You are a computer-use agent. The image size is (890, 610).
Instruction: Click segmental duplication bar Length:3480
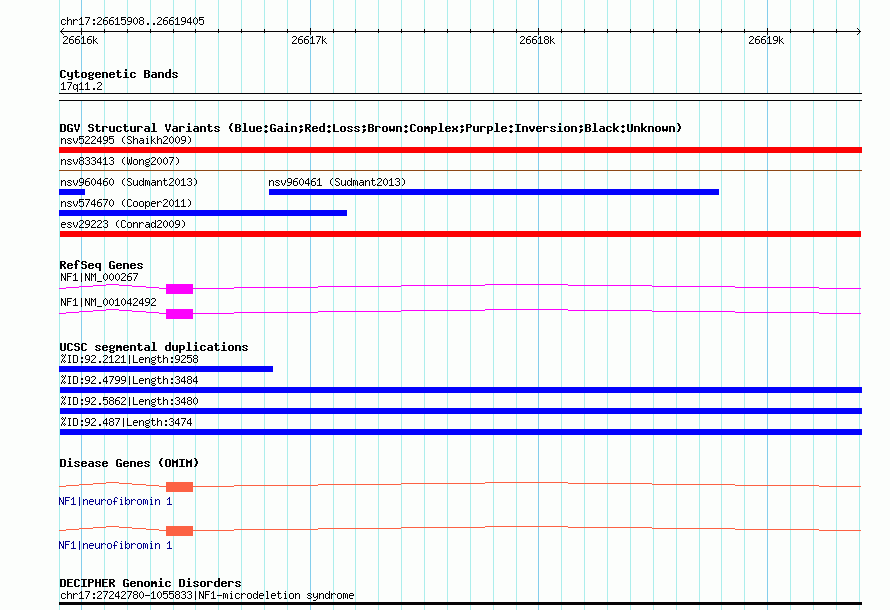(x=460, y=411)
